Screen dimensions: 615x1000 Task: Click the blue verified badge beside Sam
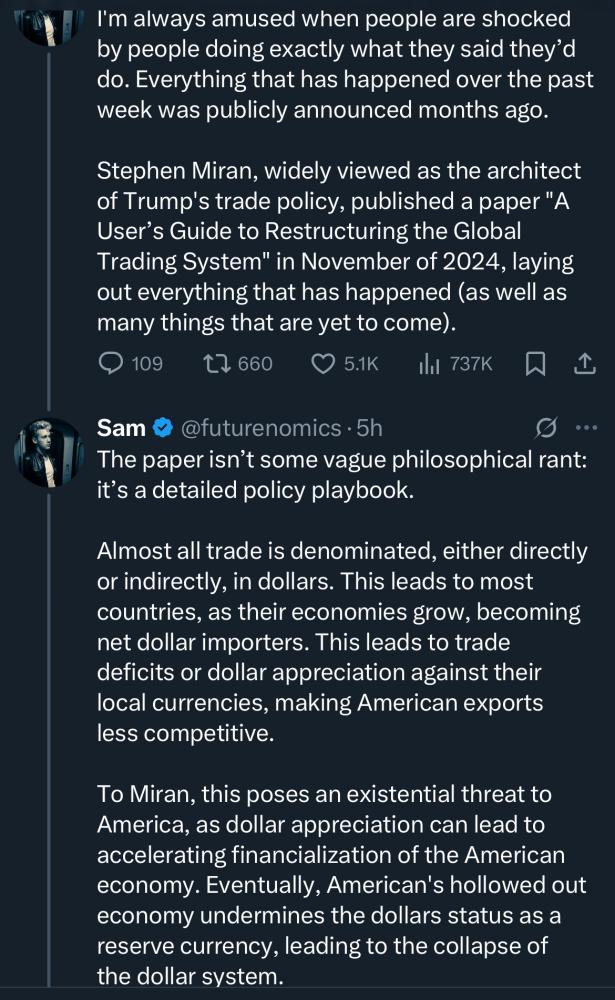(x=163, y=428)
